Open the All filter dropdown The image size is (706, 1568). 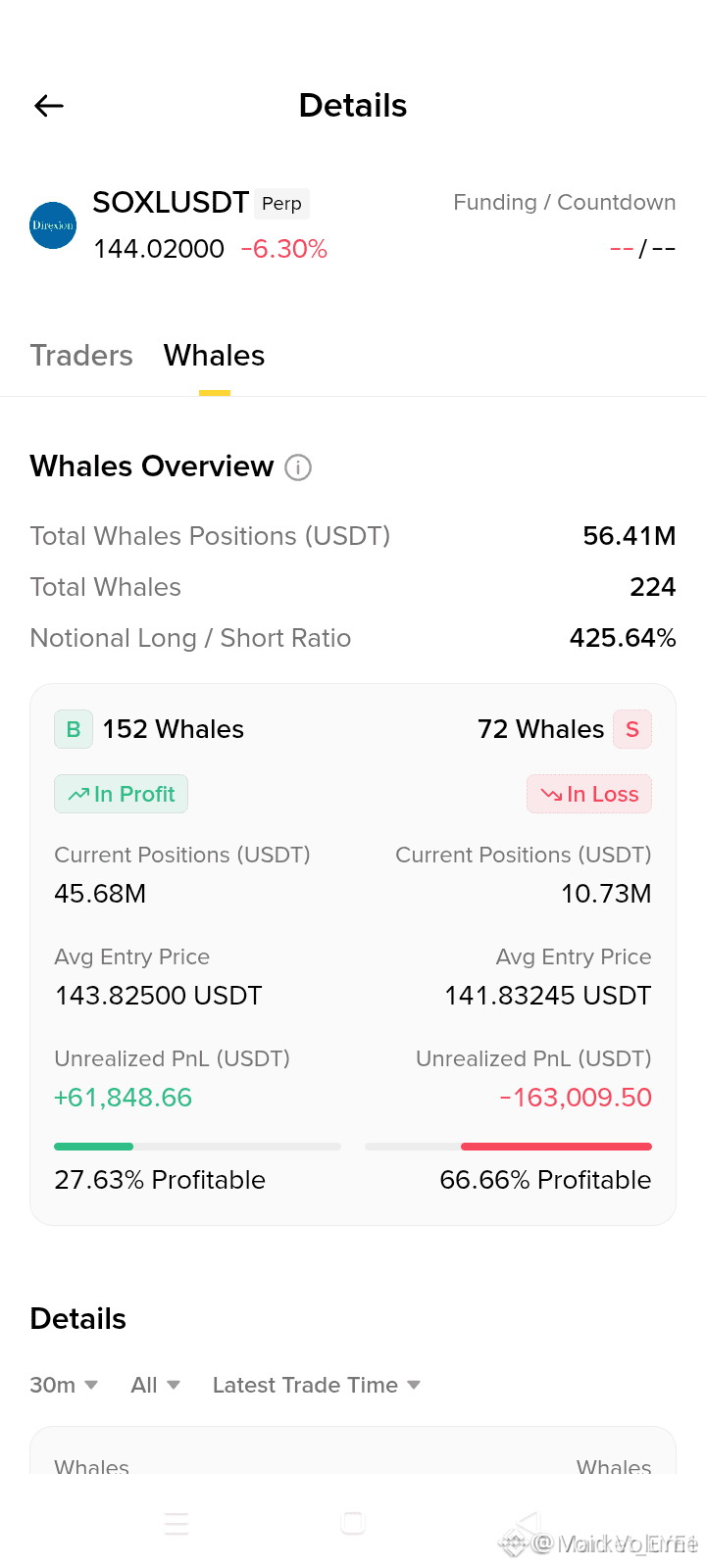[155, 1385]
